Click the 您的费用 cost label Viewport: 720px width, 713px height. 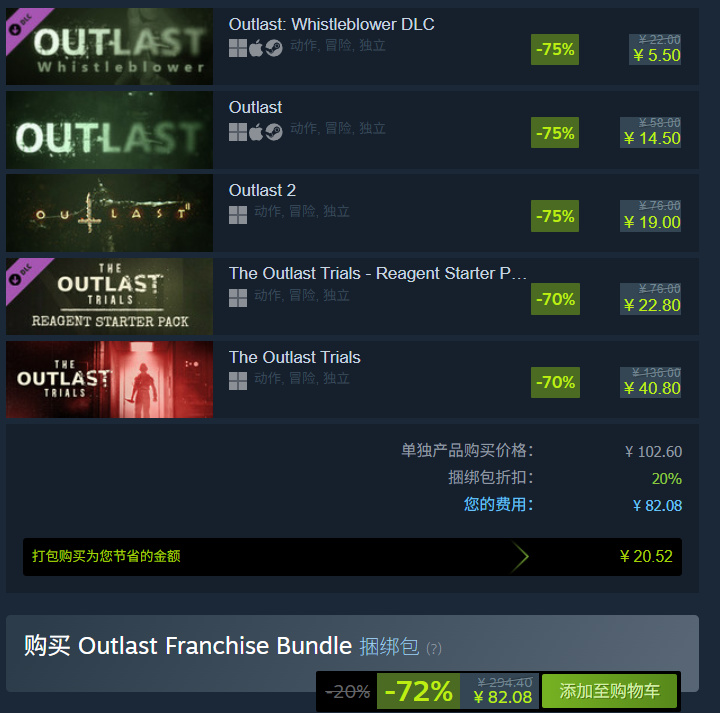click(498, 505)
